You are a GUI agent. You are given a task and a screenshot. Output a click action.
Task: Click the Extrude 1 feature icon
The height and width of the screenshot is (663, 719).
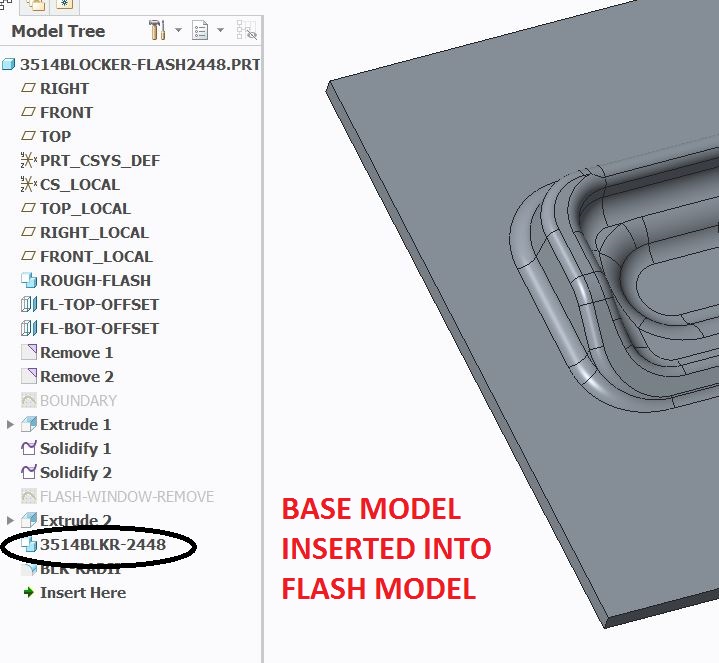pos(29,424)
